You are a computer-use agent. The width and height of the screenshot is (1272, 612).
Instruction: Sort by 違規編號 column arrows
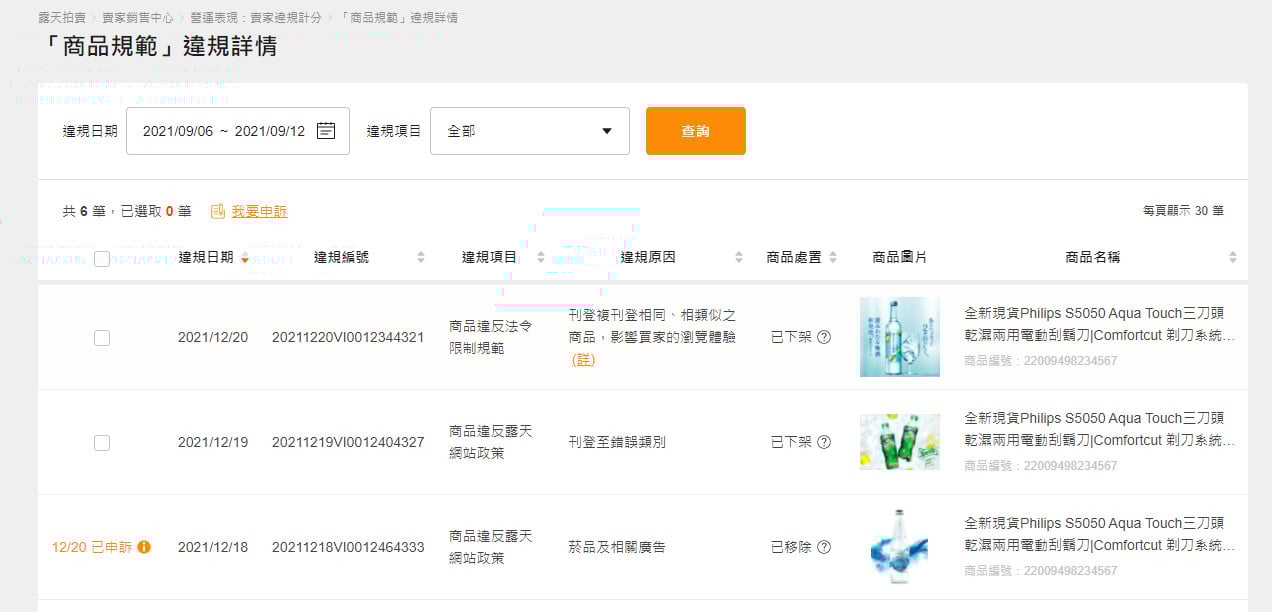[x=421, y=258]
